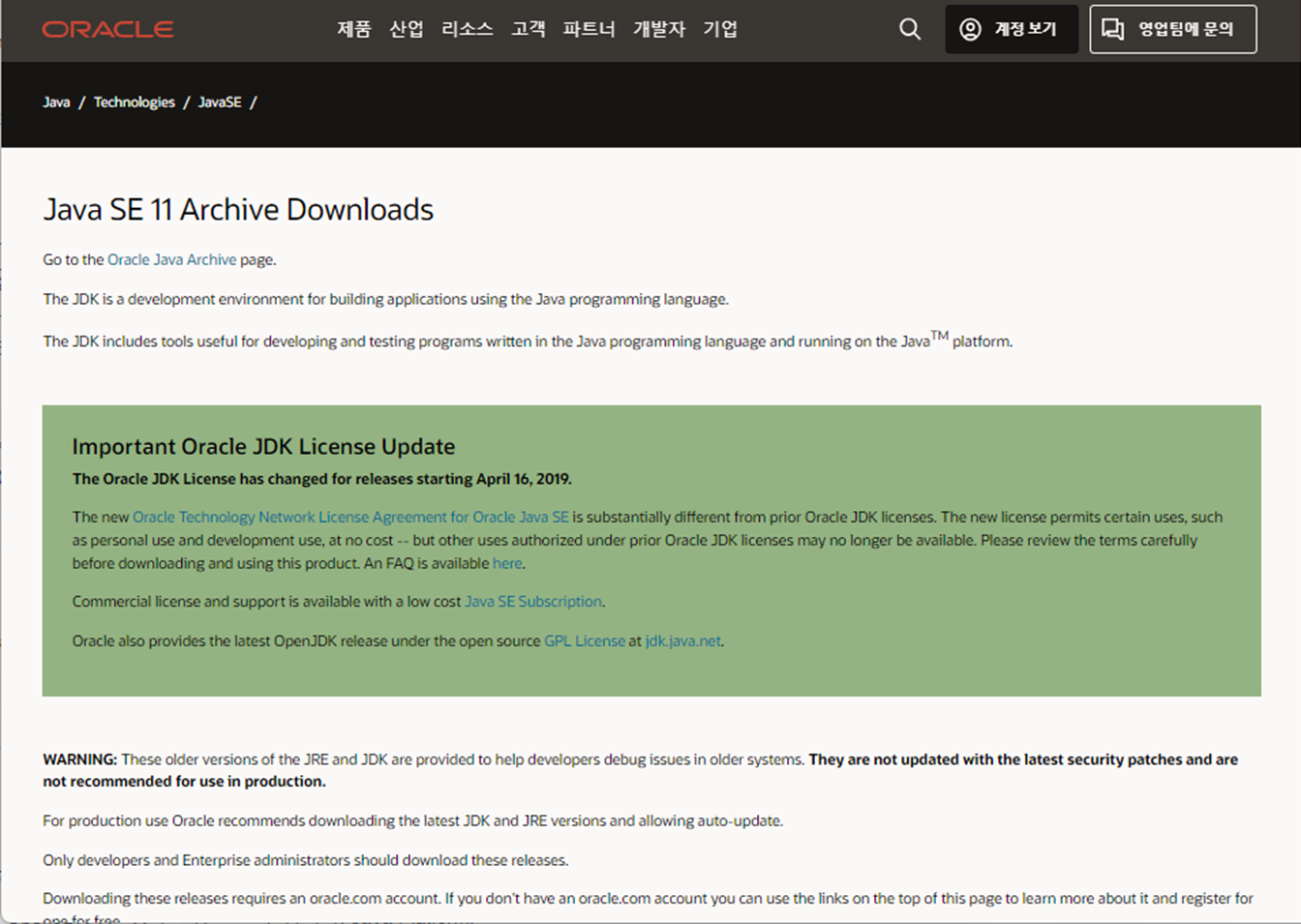Open the 리소스 menu
This screenshot has height=924, width=1301.
coord(468,29)
